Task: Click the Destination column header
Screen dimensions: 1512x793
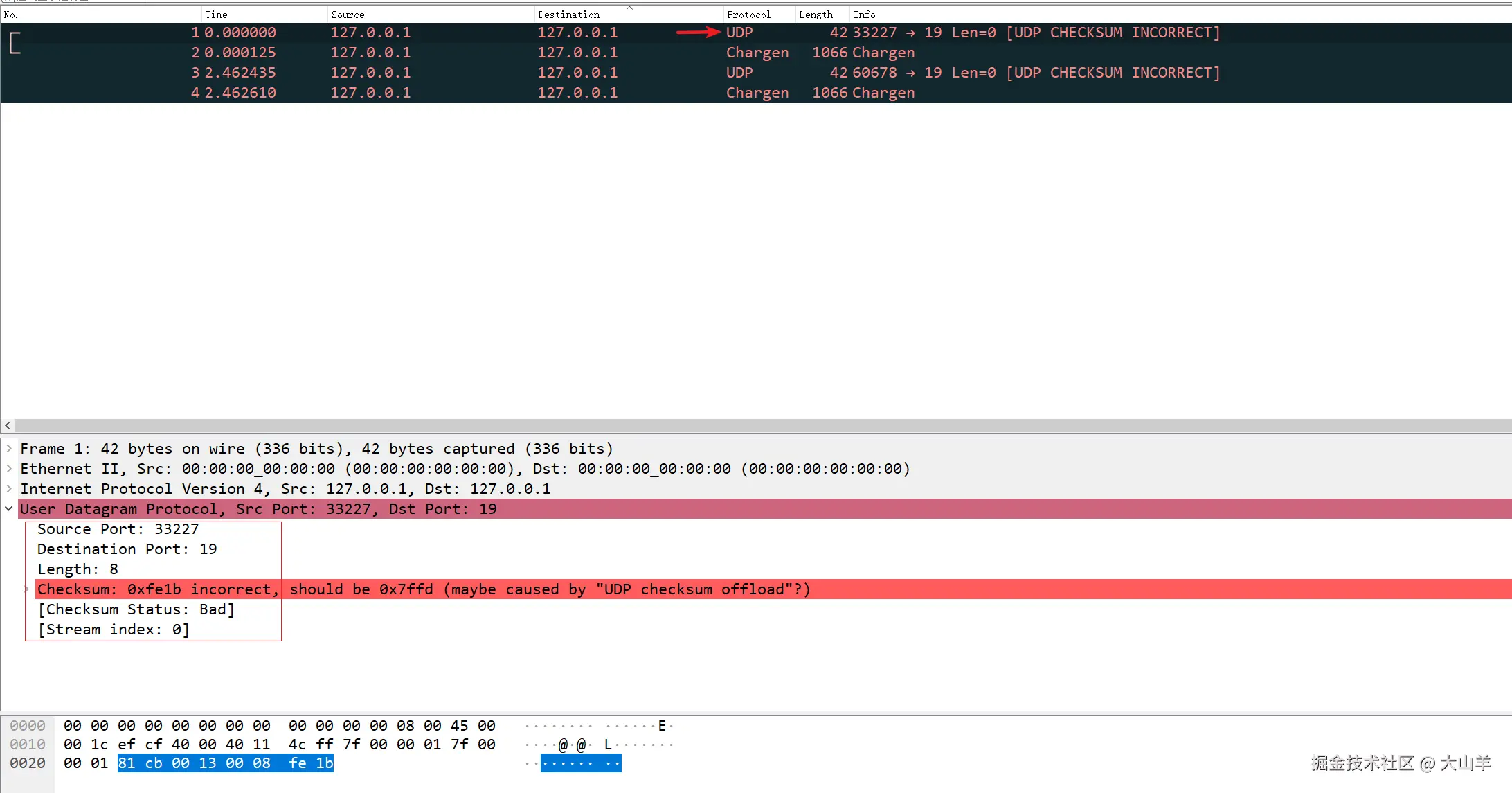Action: pos(568,15)
